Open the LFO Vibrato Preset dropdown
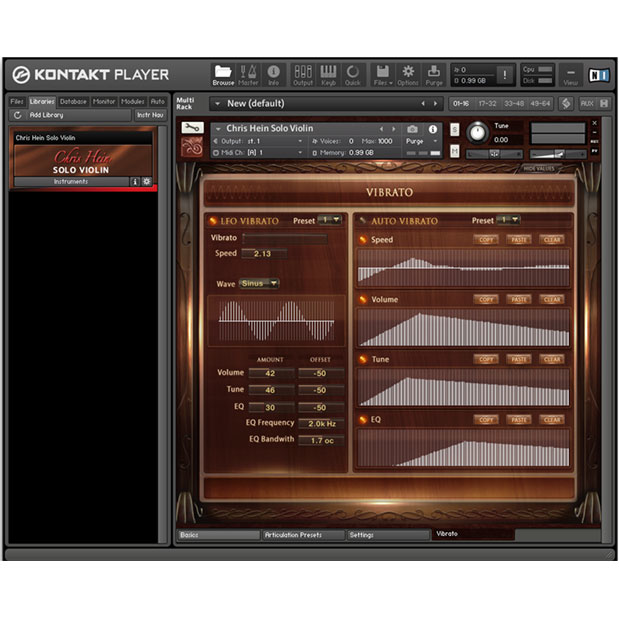Image resolution: width=619 pixels, height=619 pixels. click(x=330, y=220)
